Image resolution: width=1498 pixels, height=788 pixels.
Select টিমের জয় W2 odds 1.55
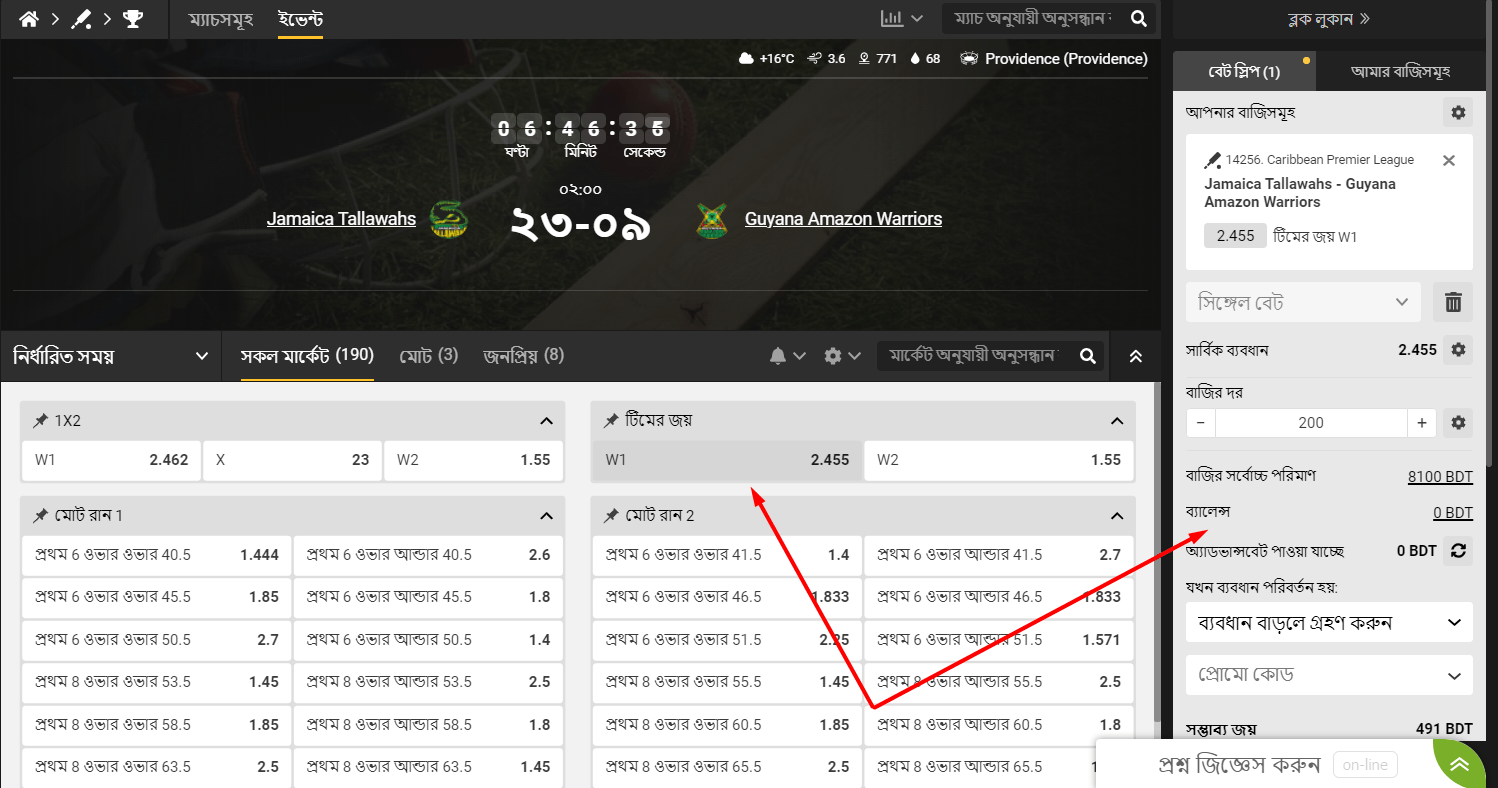coord(999,460)
